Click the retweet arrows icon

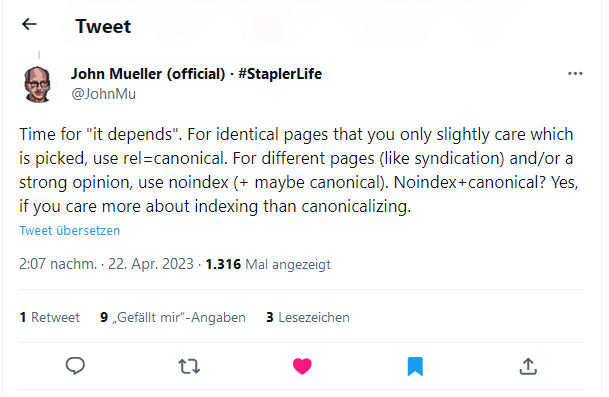pyautogui.click(x=189, y=366)
